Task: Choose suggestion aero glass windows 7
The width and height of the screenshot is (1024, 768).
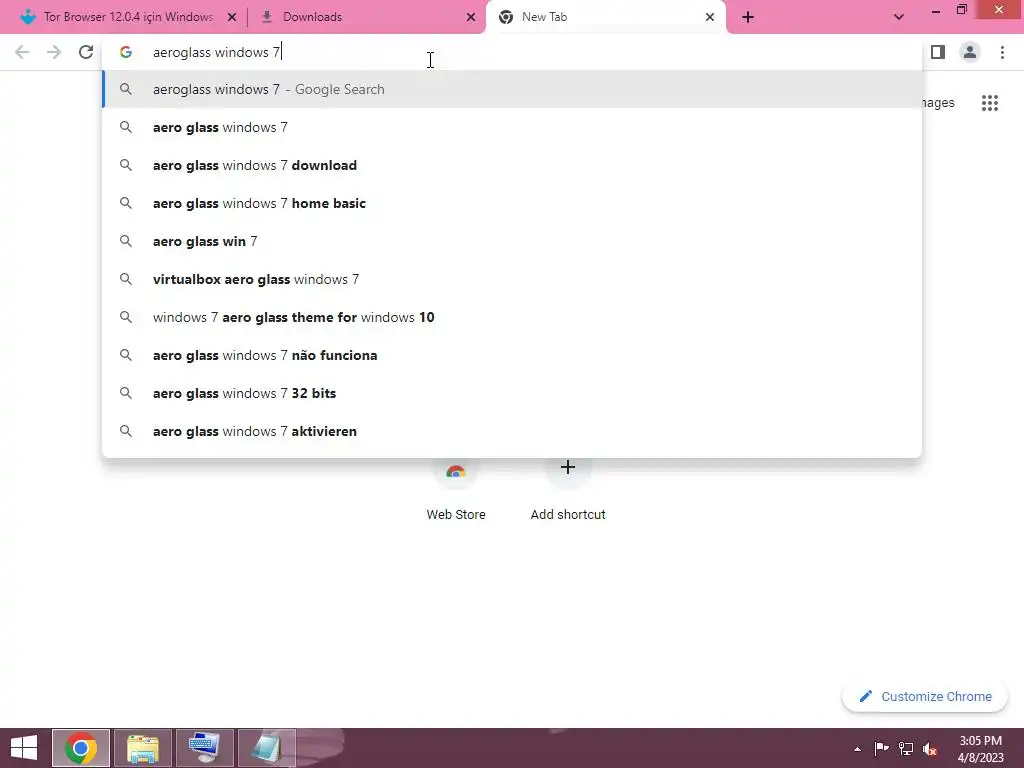Action: point(512,127)
